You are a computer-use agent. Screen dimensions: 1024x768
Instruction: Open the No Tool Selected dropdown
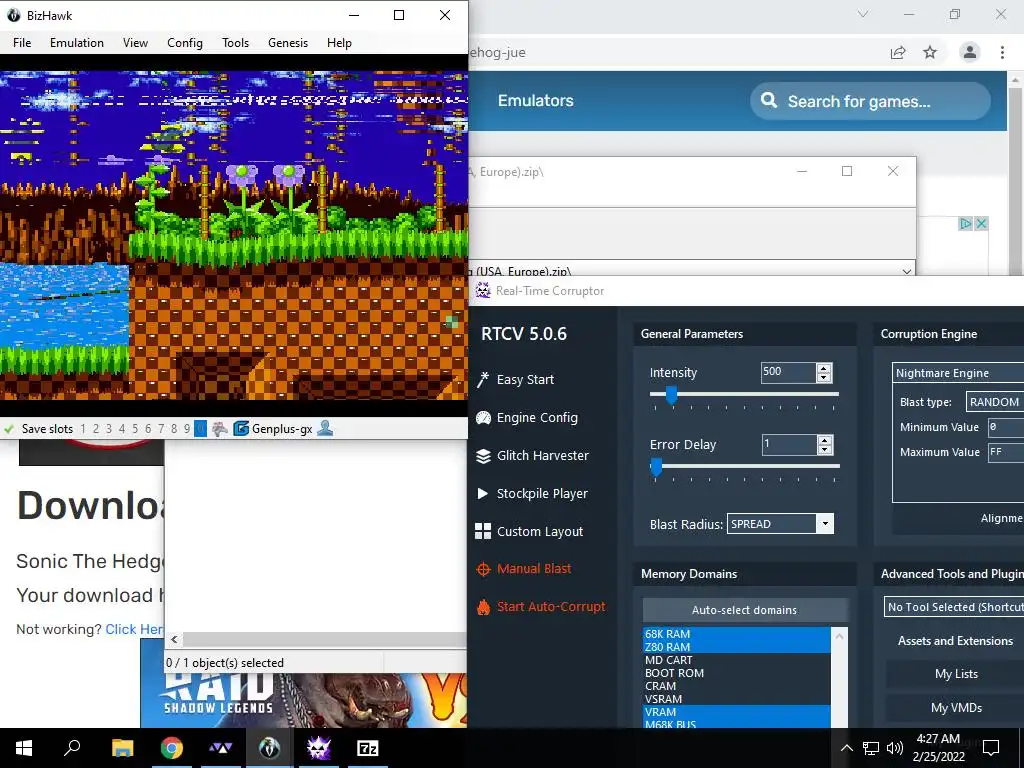click(x=953, y=607)
